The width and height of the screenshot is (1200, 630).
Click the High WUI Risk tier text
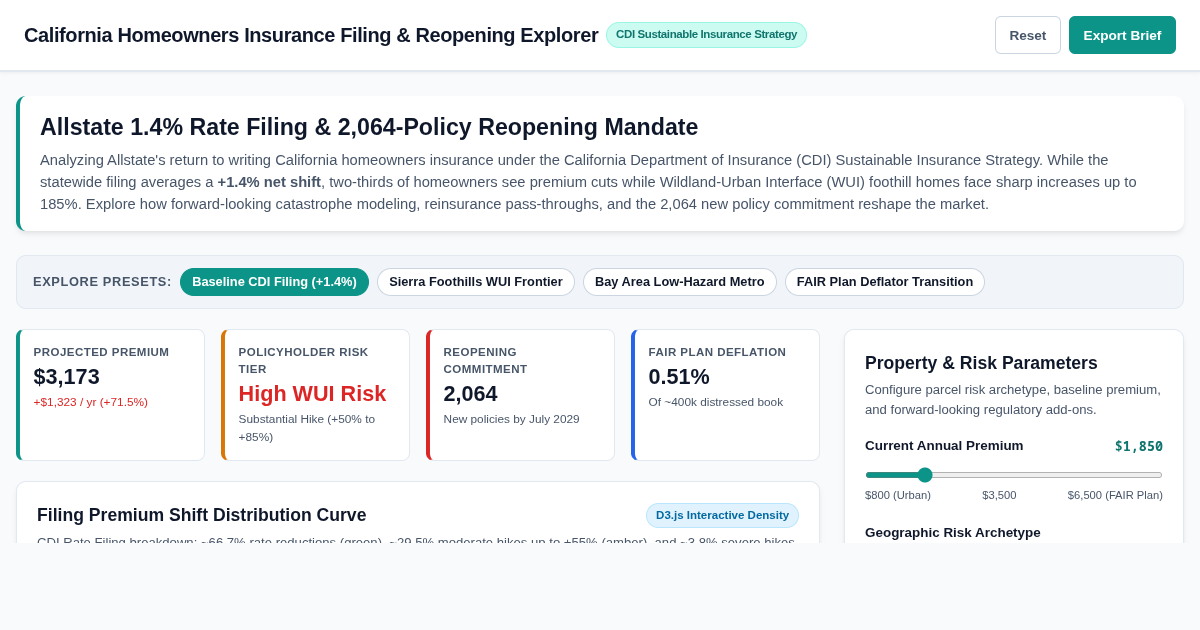[312, 394]
